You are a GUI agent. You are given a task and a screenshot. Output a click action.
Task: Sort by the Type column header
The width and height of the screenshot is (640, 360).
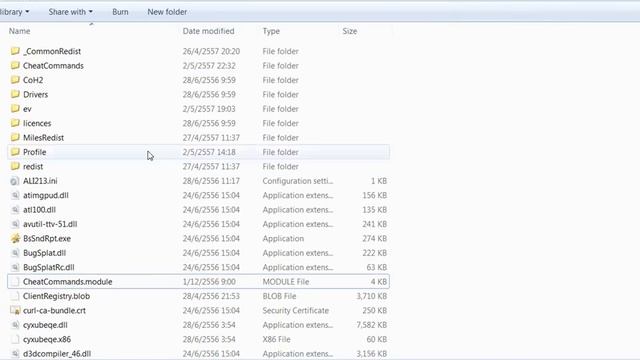(x=271, y=31)
